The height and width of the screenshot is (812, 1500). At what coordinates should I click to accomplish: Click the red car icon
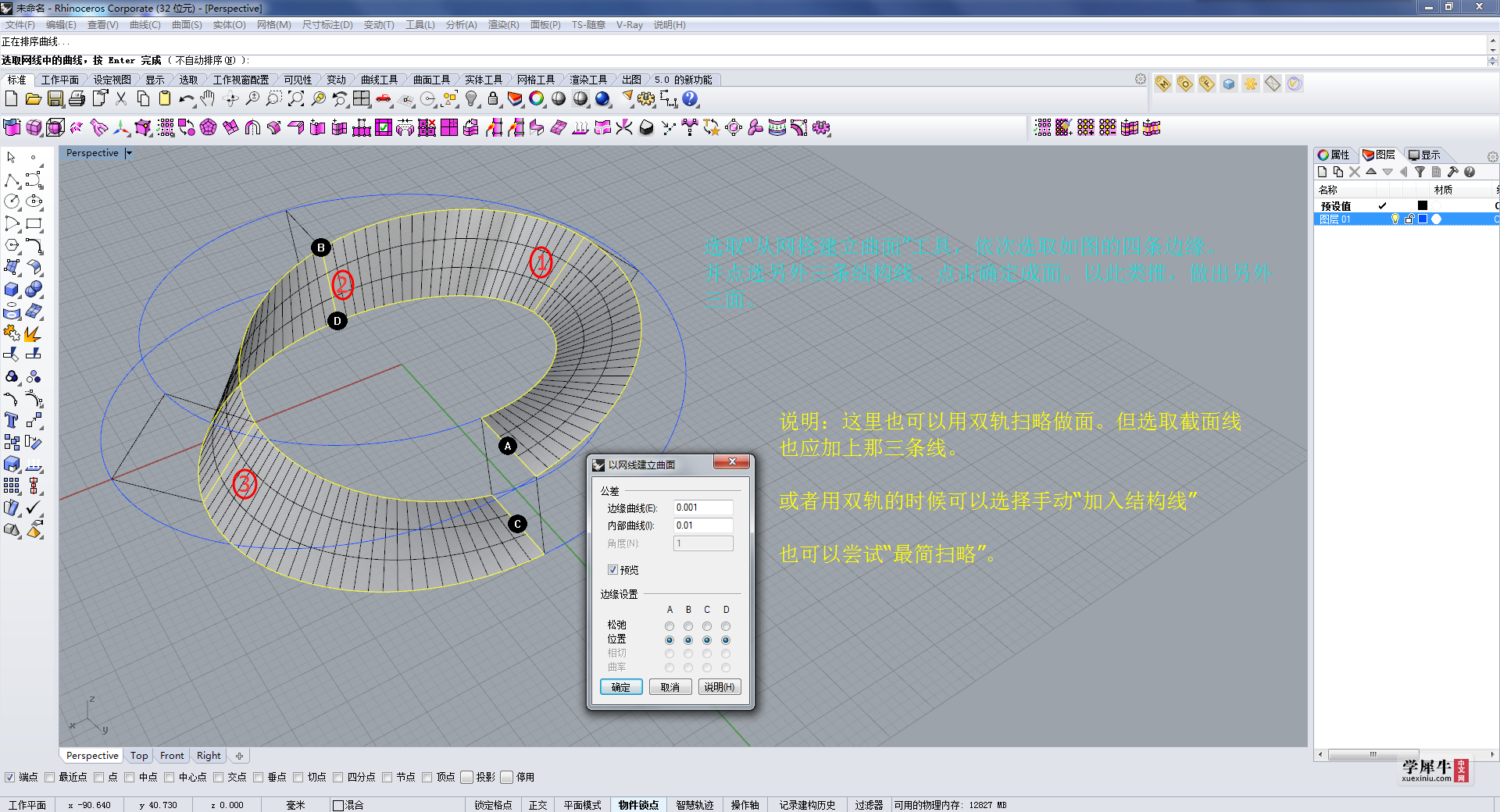coord(384,99)
